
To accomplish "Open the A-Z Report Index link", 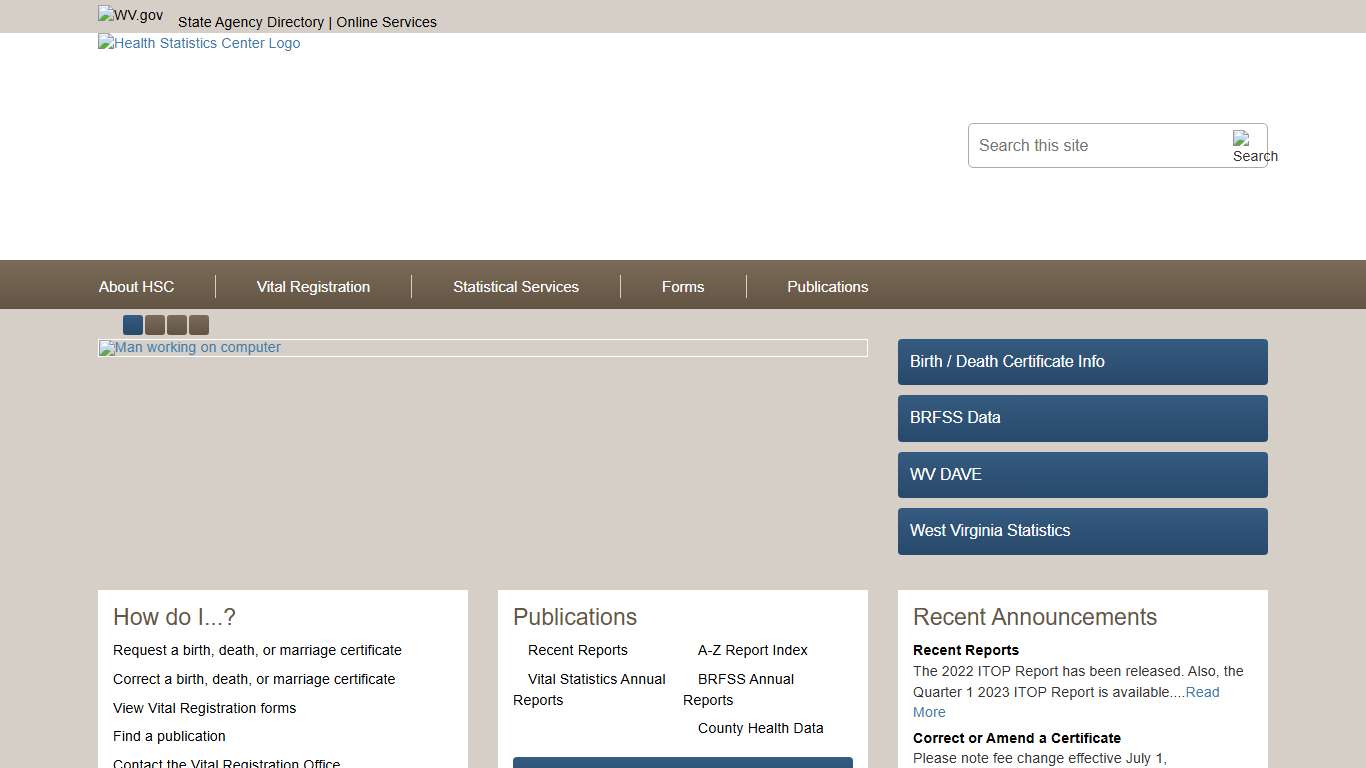I will [x=752, y=650].
